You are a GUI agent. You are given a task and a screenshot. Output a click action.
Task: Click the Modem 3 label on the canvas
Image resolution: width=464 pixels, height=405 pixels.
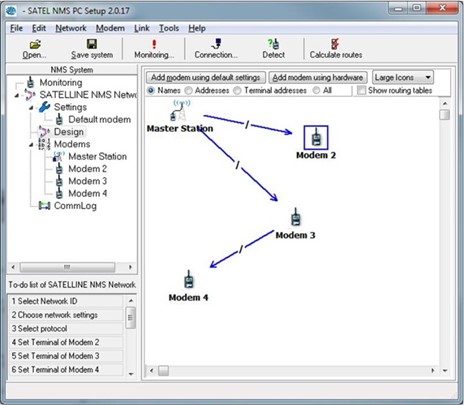[295, 235]
